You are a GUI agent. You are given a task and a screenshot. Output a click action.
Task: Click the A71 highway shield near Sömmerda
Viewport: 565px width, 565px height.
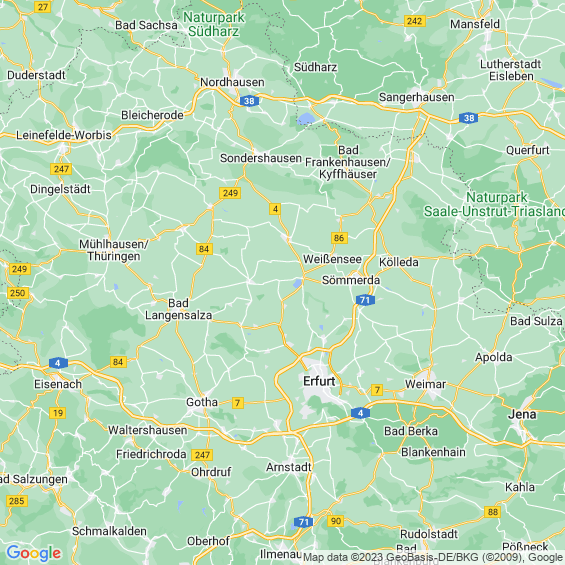[365, 300]
